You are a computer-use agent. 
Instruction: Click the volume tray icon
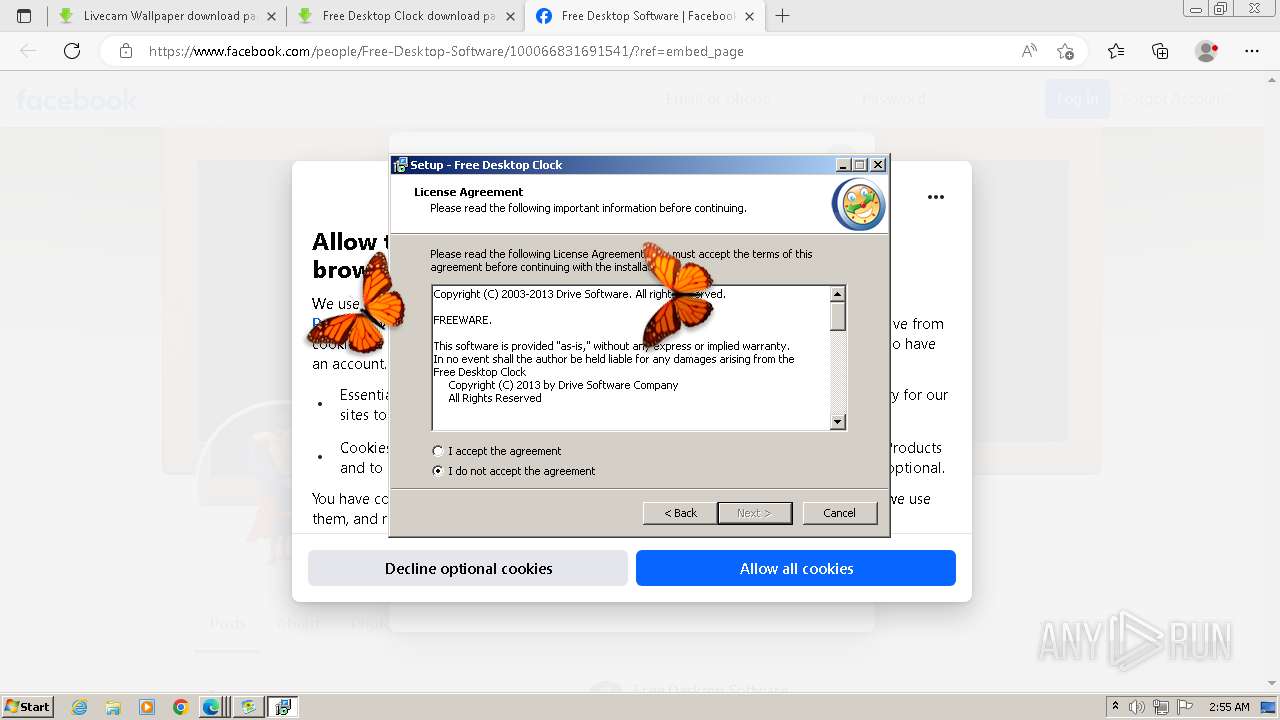[1138, 707]
